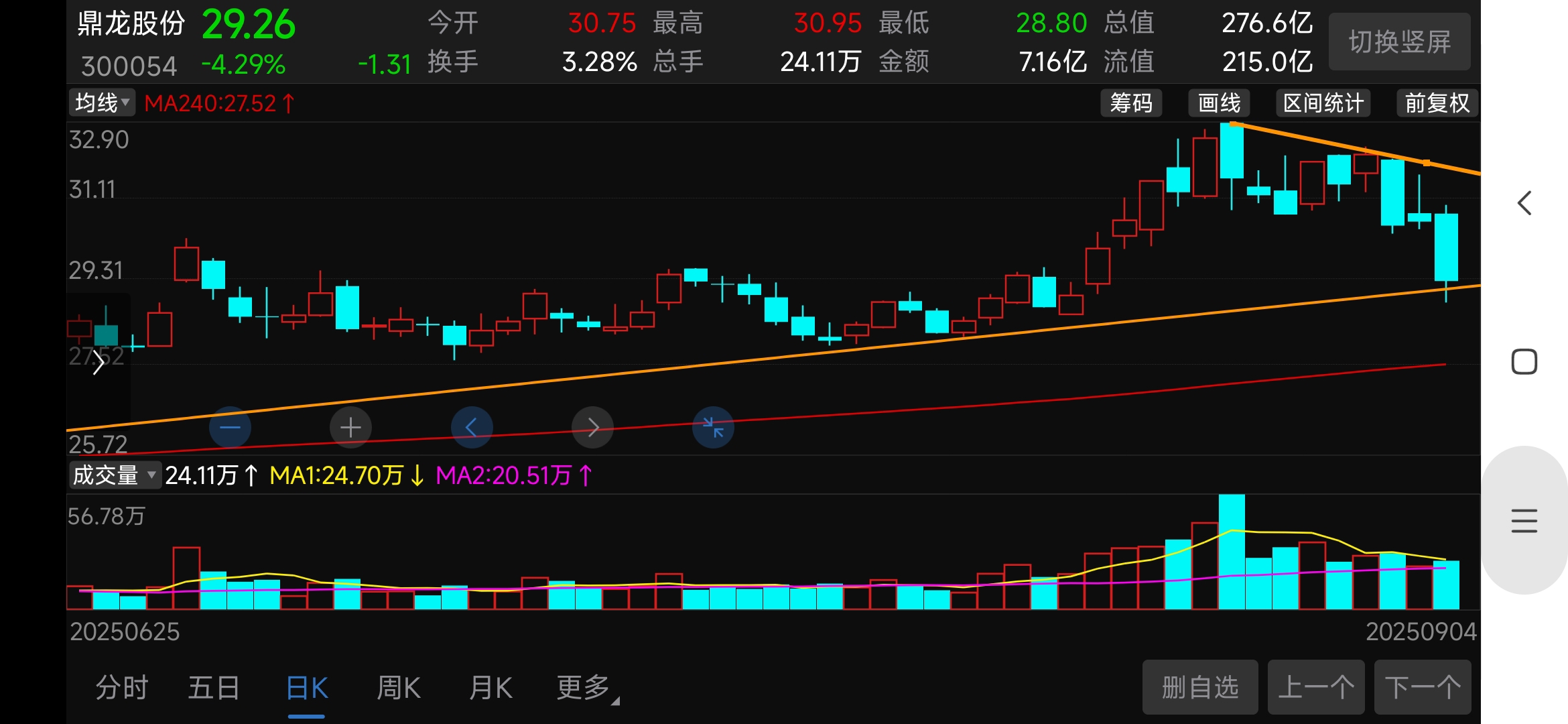1568x724 pixels.
Task: Open the 成交量 indicator dropdown
Action: [115, 475]
